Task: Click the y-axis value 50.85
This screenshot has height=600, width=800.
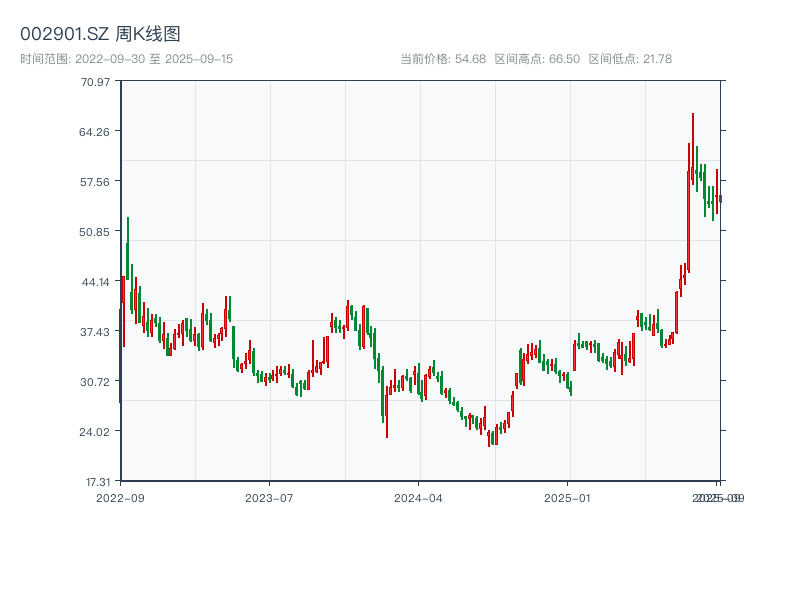Action: click(x=94, y=232)
